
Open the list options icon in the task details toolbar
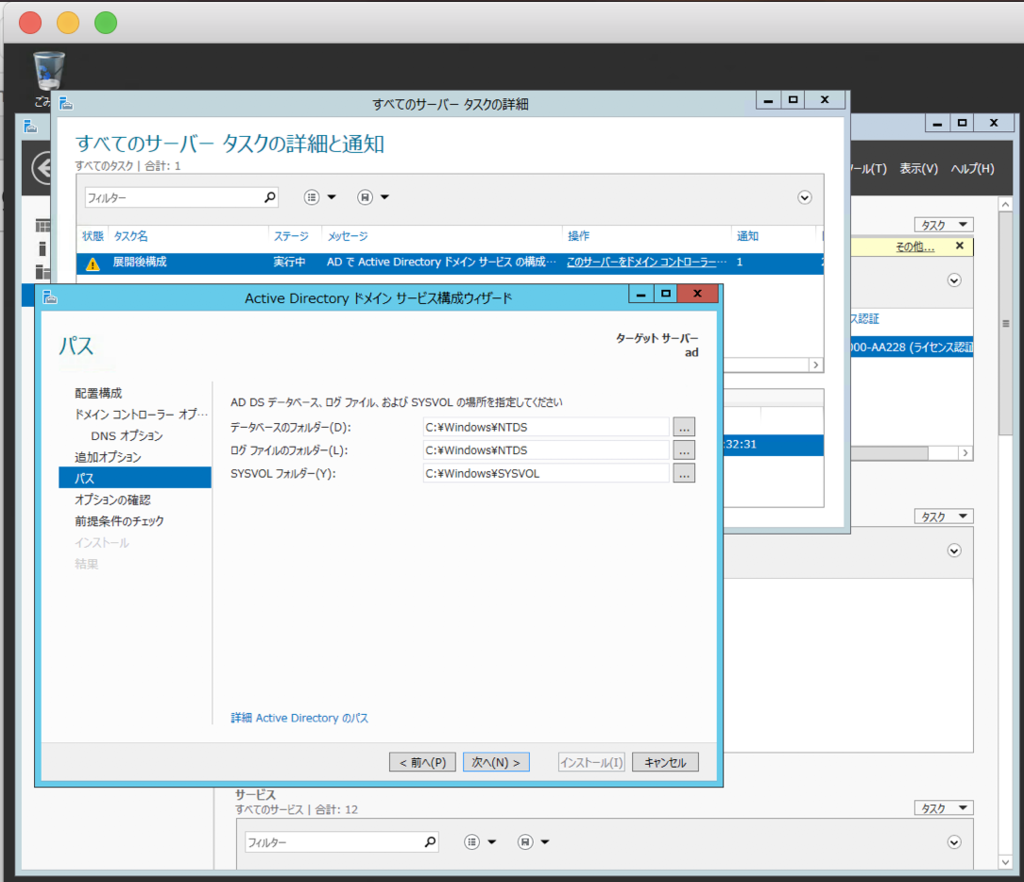pos(312,197)
